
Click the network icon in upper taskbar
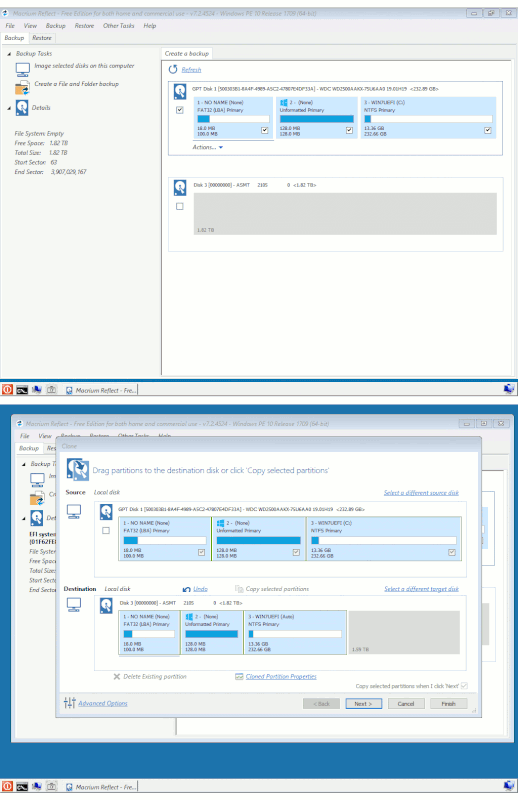pyautogui.click(x=36, y=389)
